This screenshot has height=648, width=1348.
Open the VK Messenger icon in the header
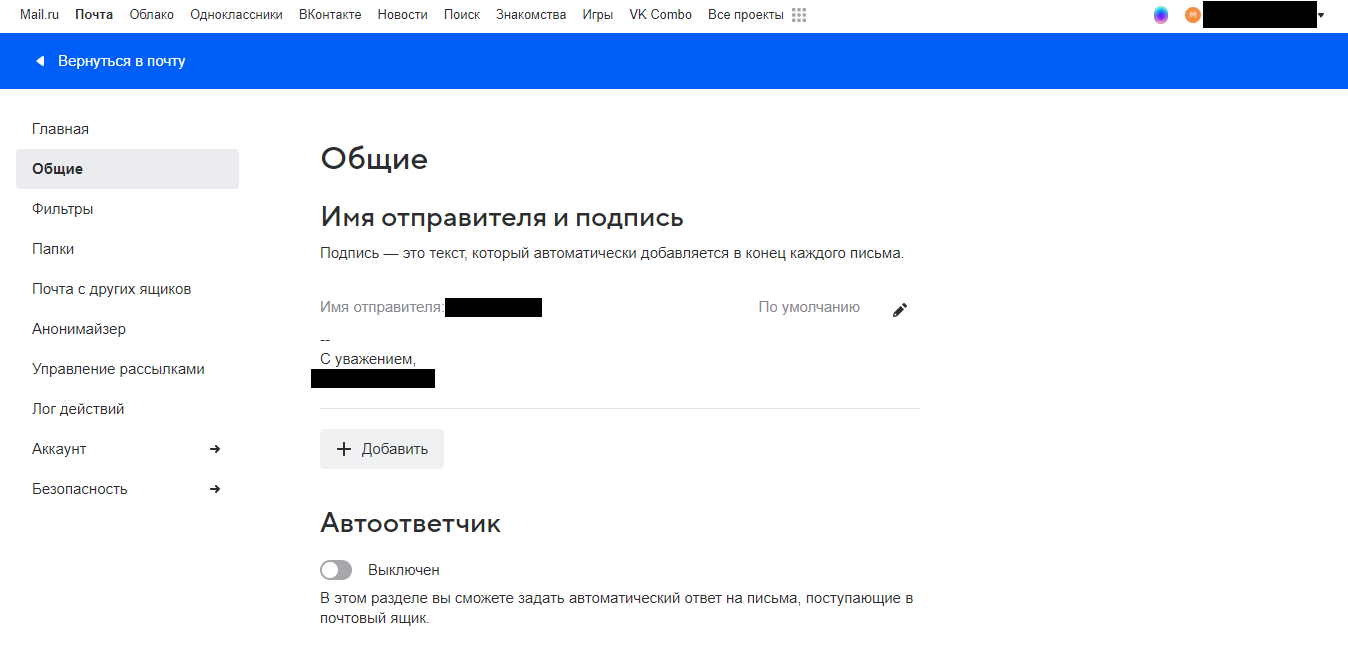tap(1160, 15)
